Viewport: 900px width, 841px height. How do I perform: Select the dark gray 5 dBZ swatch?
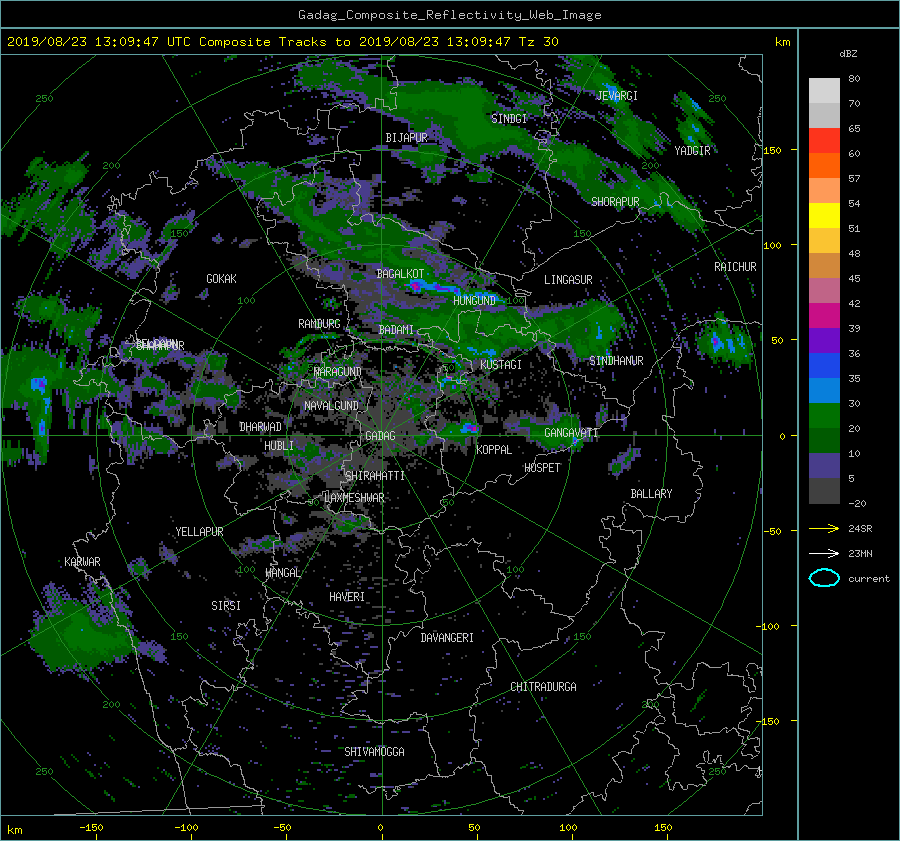coord(824,490)
